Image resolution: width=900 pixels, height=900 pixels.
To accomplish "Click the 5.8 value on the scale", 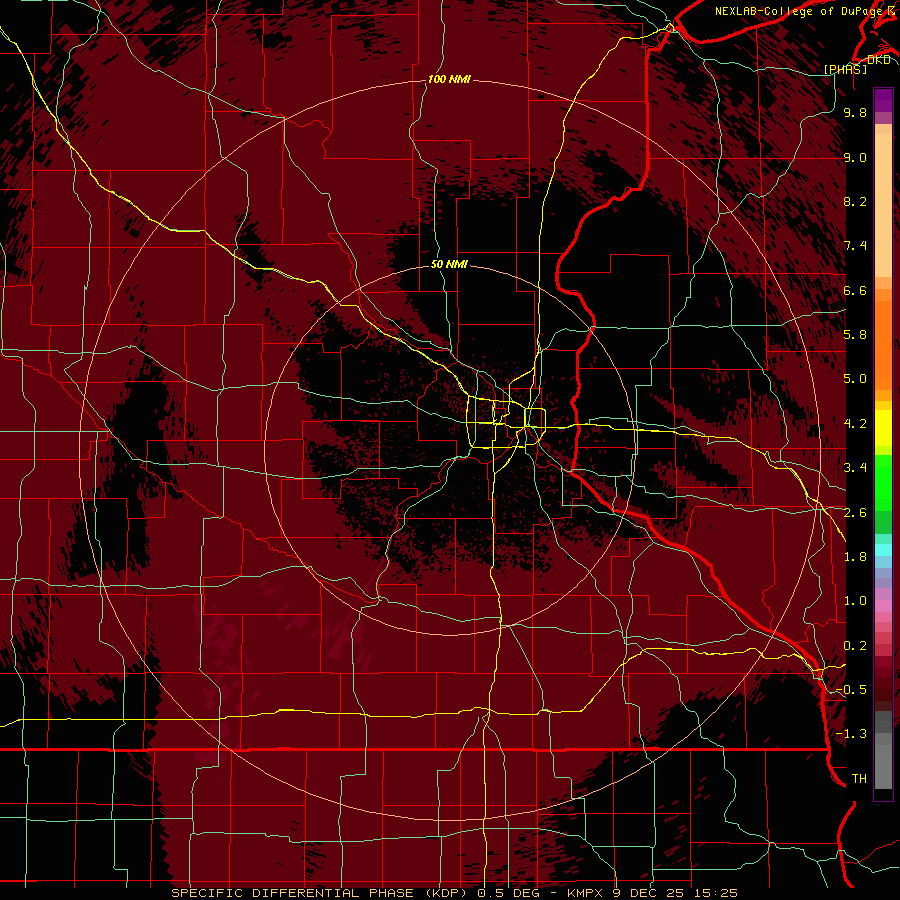I will 855,335.
